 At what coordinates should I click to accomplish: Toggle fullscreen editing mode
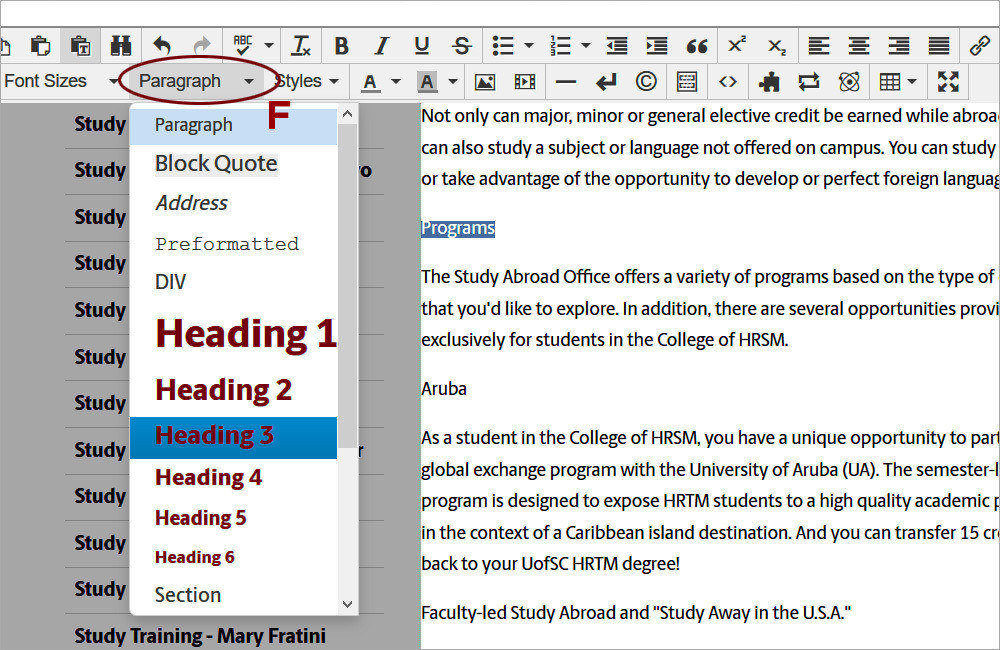948,81
